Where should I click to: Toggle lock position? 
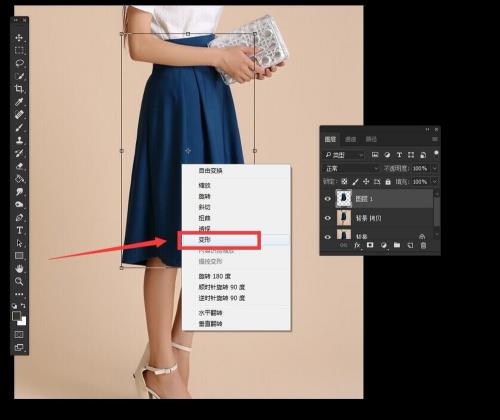point(366,182)
